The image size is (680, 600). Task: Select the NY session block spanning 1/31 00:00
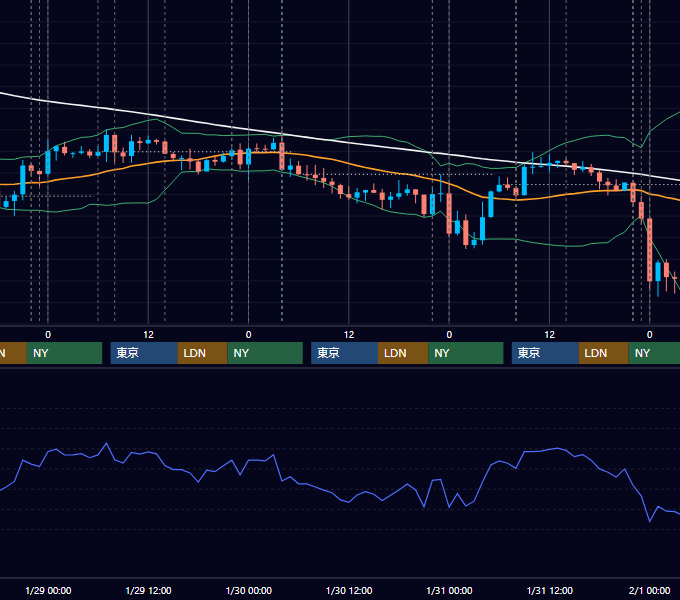pos(466,353)
